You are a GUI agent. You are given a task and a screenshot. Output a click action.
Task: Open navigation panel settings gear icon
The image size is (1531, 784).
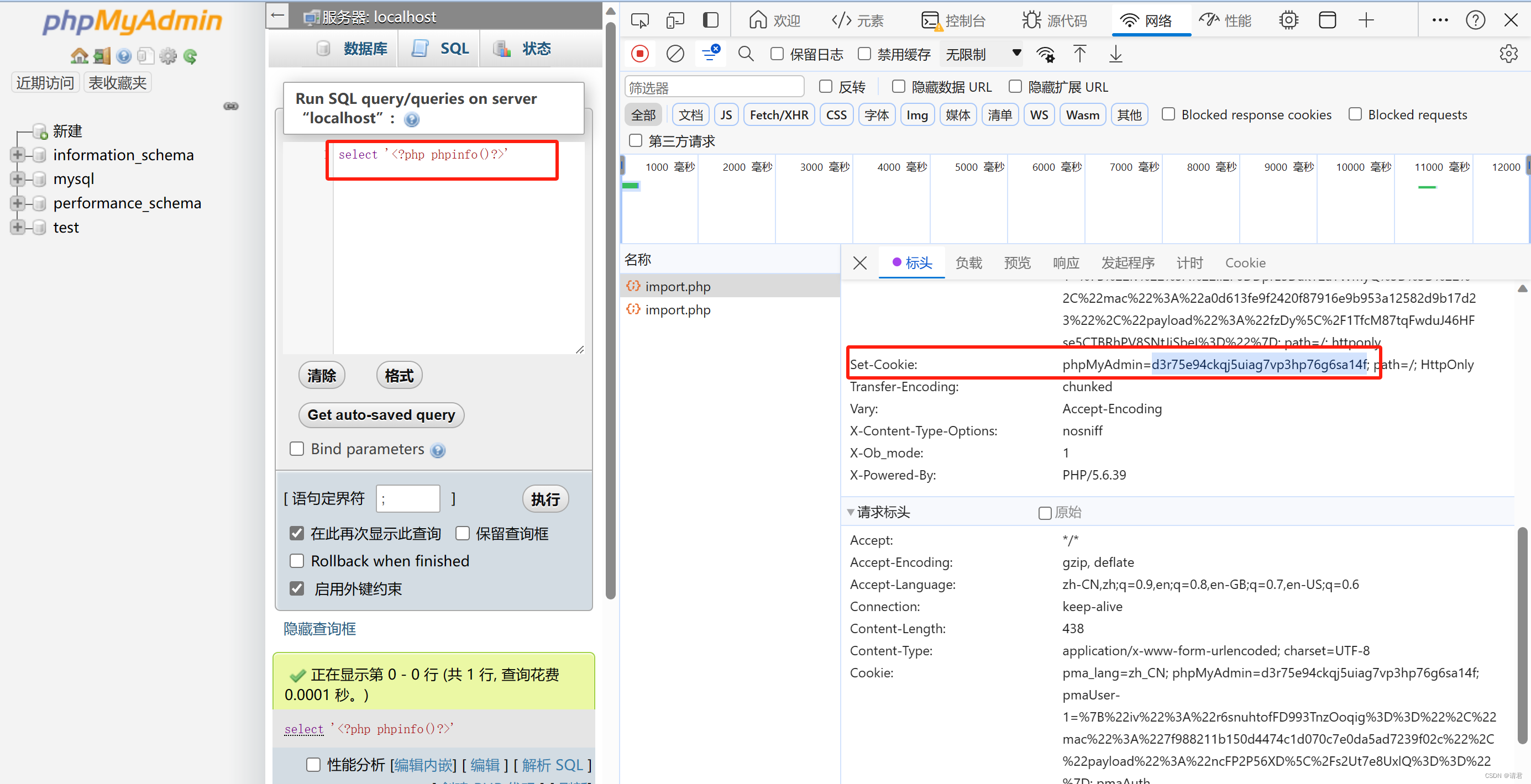(168, 56)
